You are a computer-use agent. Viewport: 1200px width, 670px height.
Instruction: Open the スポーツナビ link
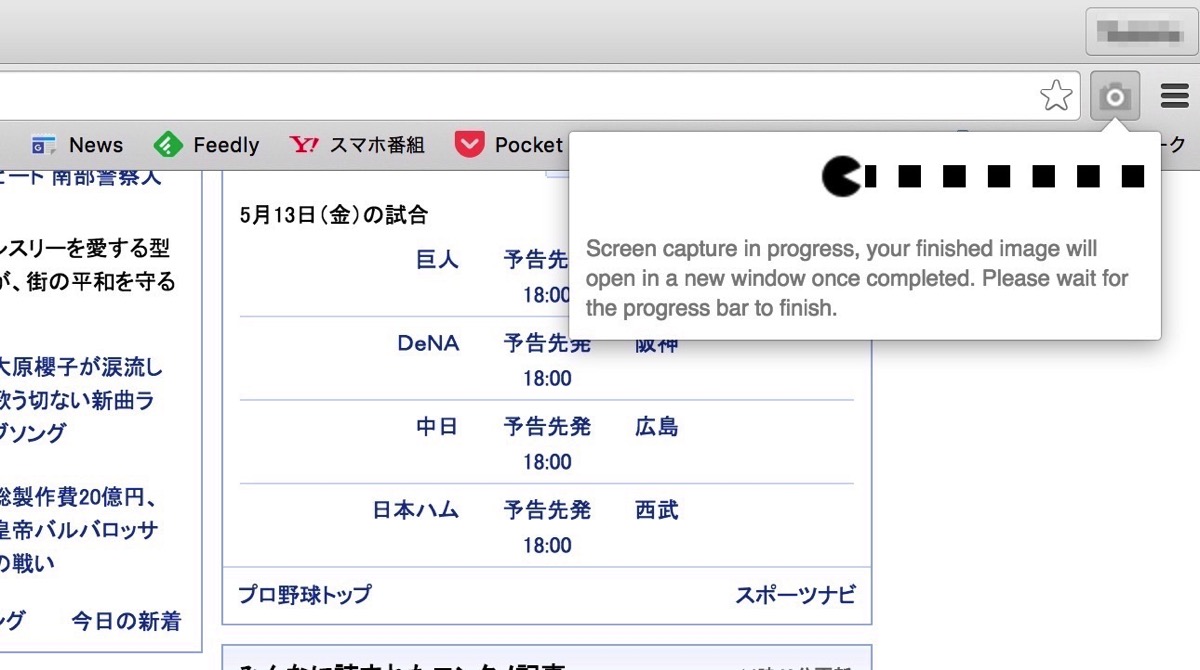[x=795, y=594]
